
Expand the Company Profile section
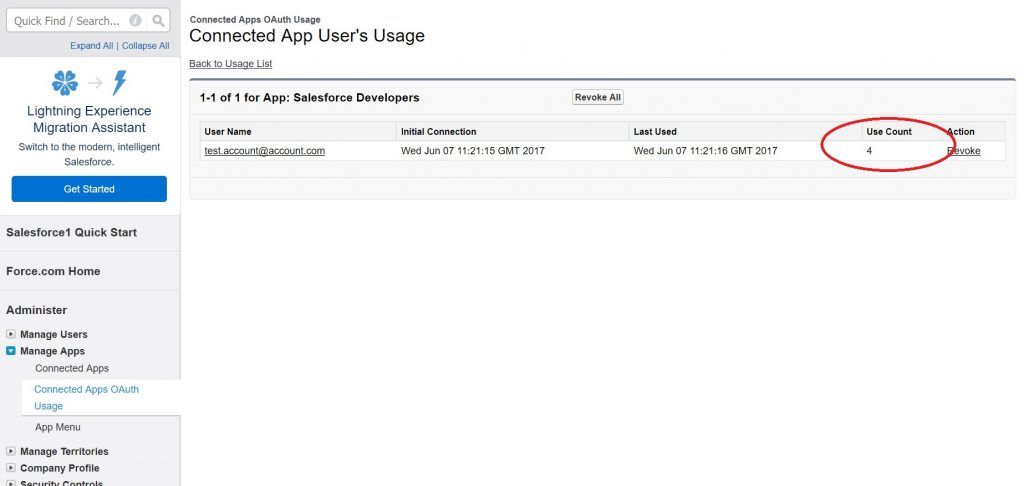click(11, 468)
